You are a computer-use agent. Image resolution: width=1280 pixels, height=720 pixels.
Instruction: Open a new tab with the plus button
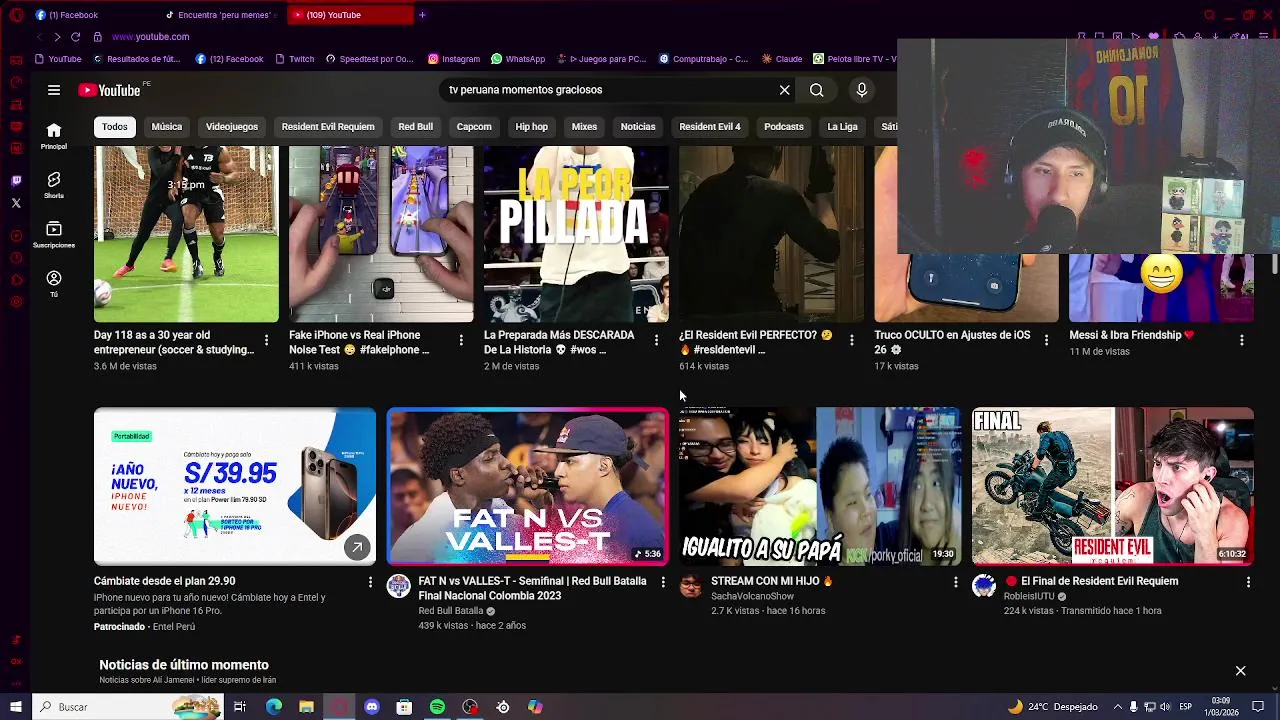(x=422, y=15)
